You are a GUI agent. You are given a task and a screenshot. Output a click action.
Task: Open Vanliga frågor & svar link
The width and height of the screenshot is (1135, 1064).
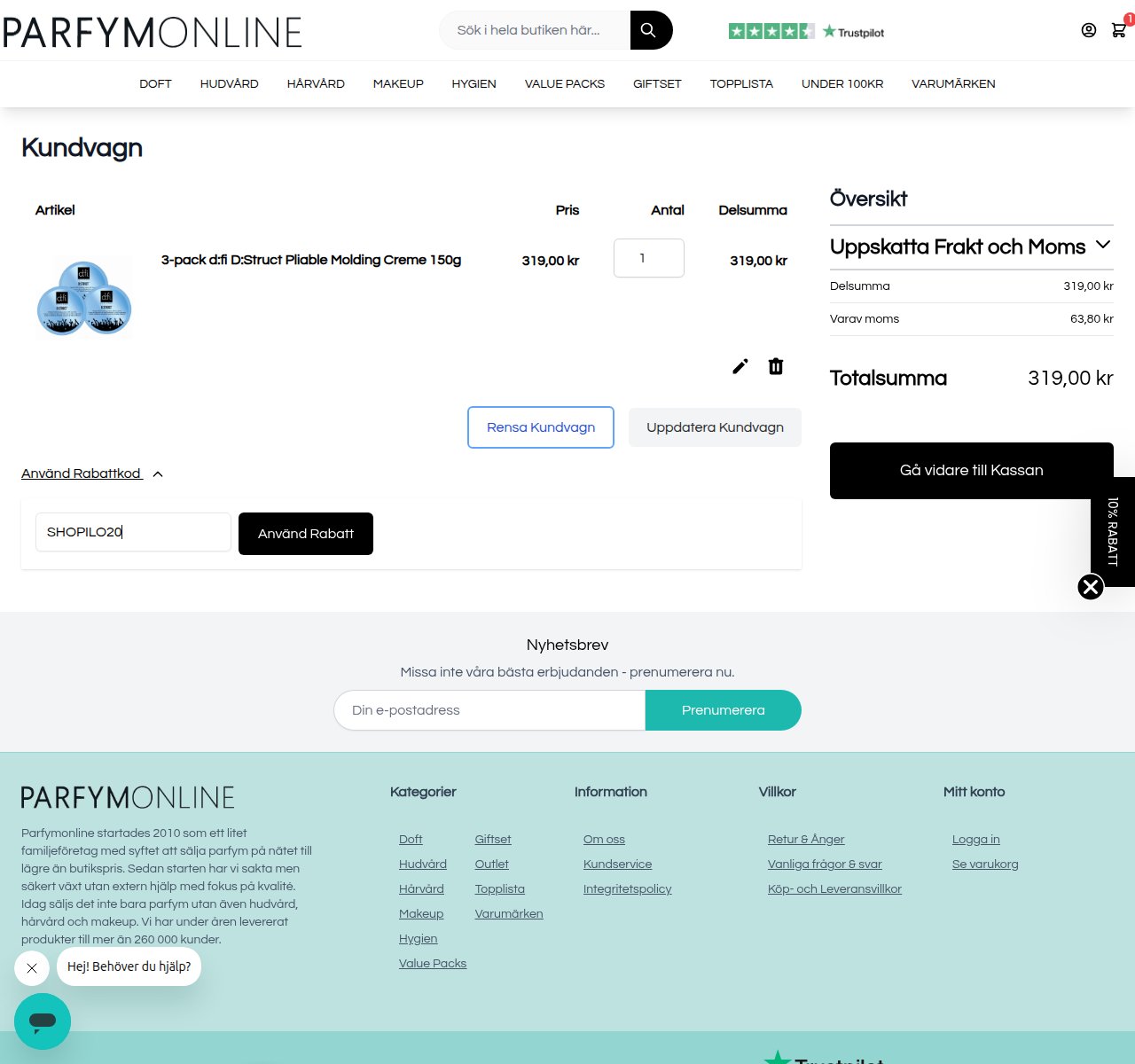[825, 864]
